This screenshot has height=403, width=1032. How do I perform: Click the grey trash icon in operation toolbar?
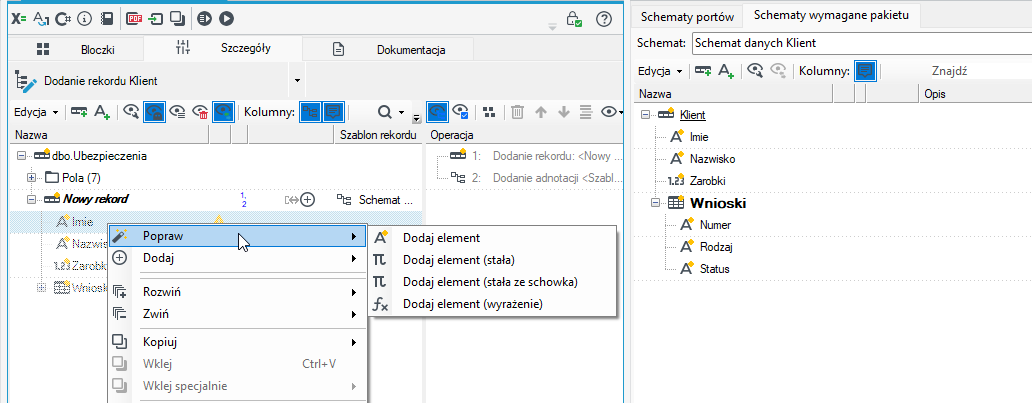pyautogui.click(x=518, y=112)
